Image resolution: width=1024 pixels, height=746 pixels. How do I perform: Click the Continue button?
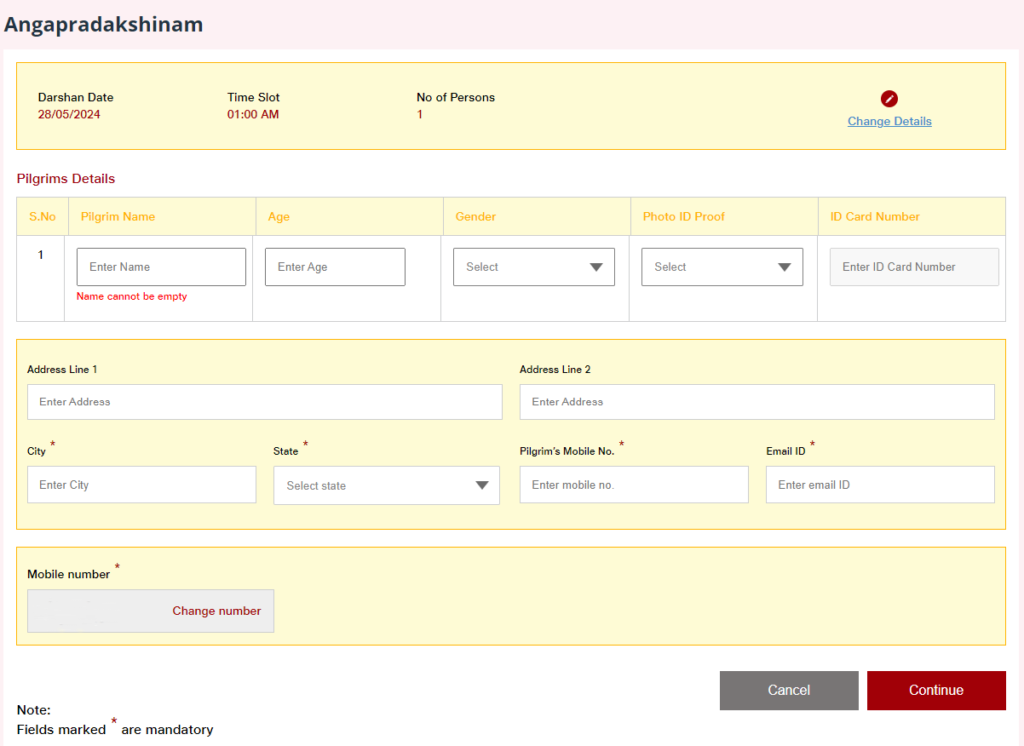point(936,690)
